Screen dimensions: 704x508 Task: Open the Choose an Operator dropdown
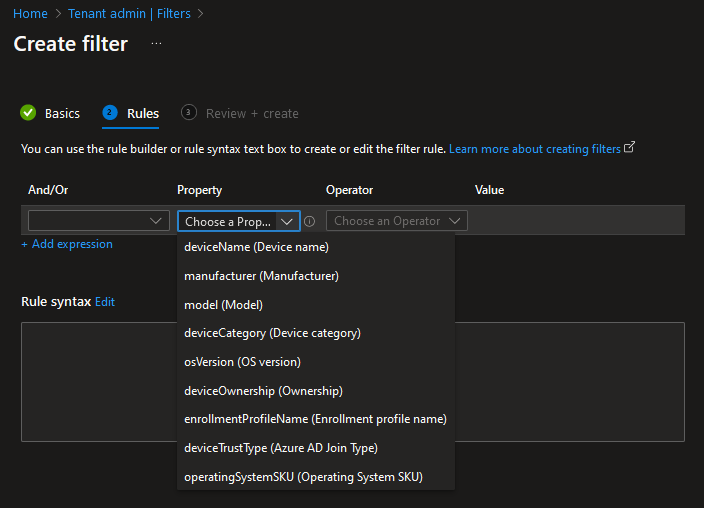(396, 221)
